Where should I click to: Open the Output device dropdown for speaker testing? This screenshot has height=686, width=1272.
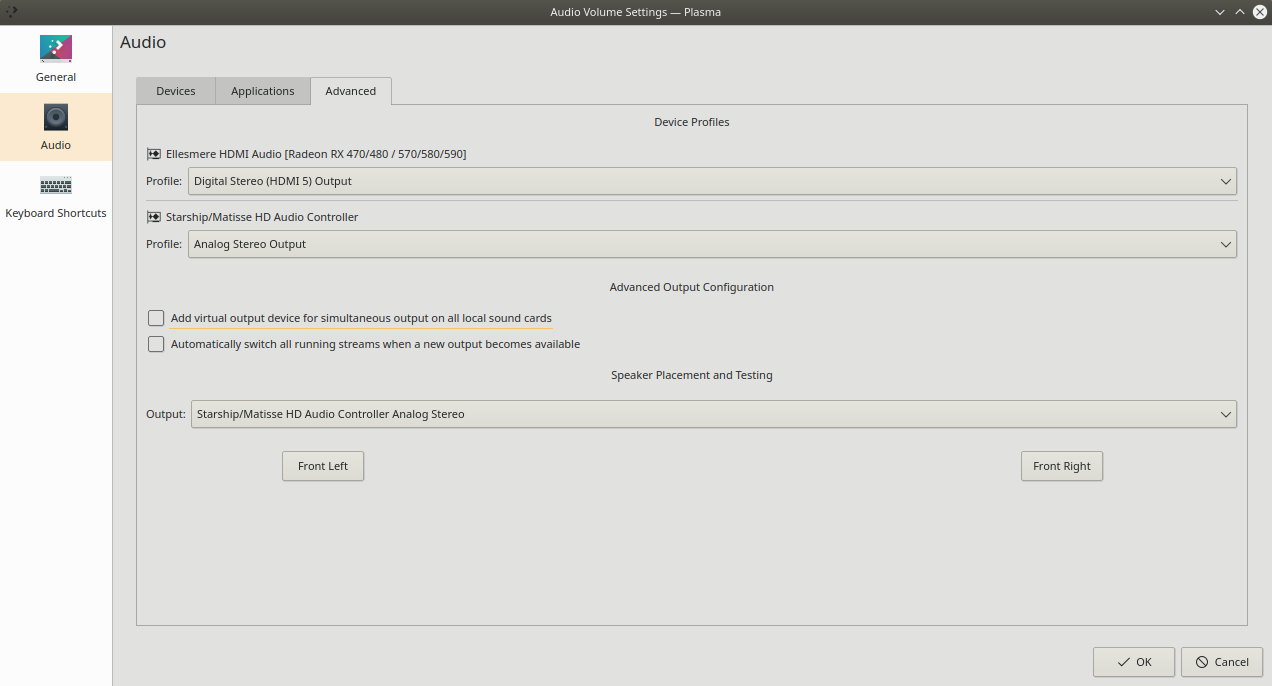(712, 414)
